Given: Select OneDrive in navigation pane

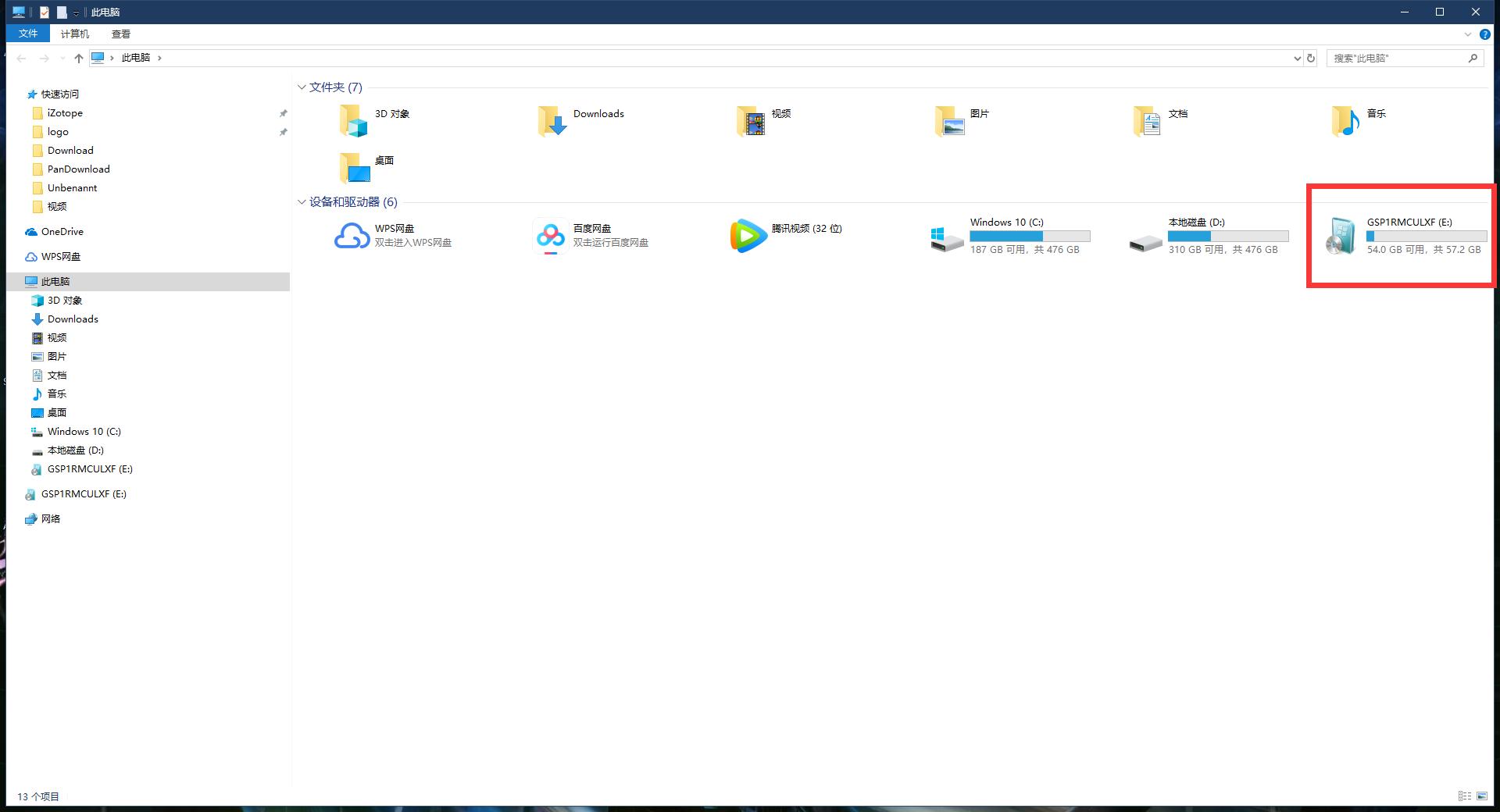Looking at the screenshot, I should click(62, 232).
